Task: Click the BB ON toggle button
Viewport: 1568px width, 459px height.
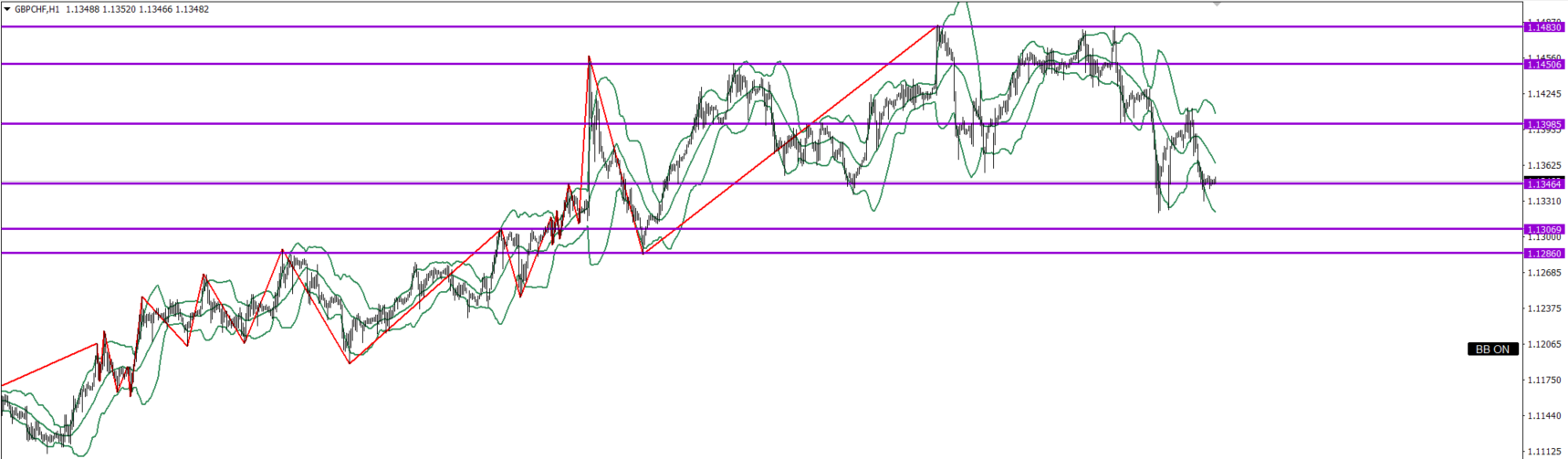Action: pos(1492,349)
